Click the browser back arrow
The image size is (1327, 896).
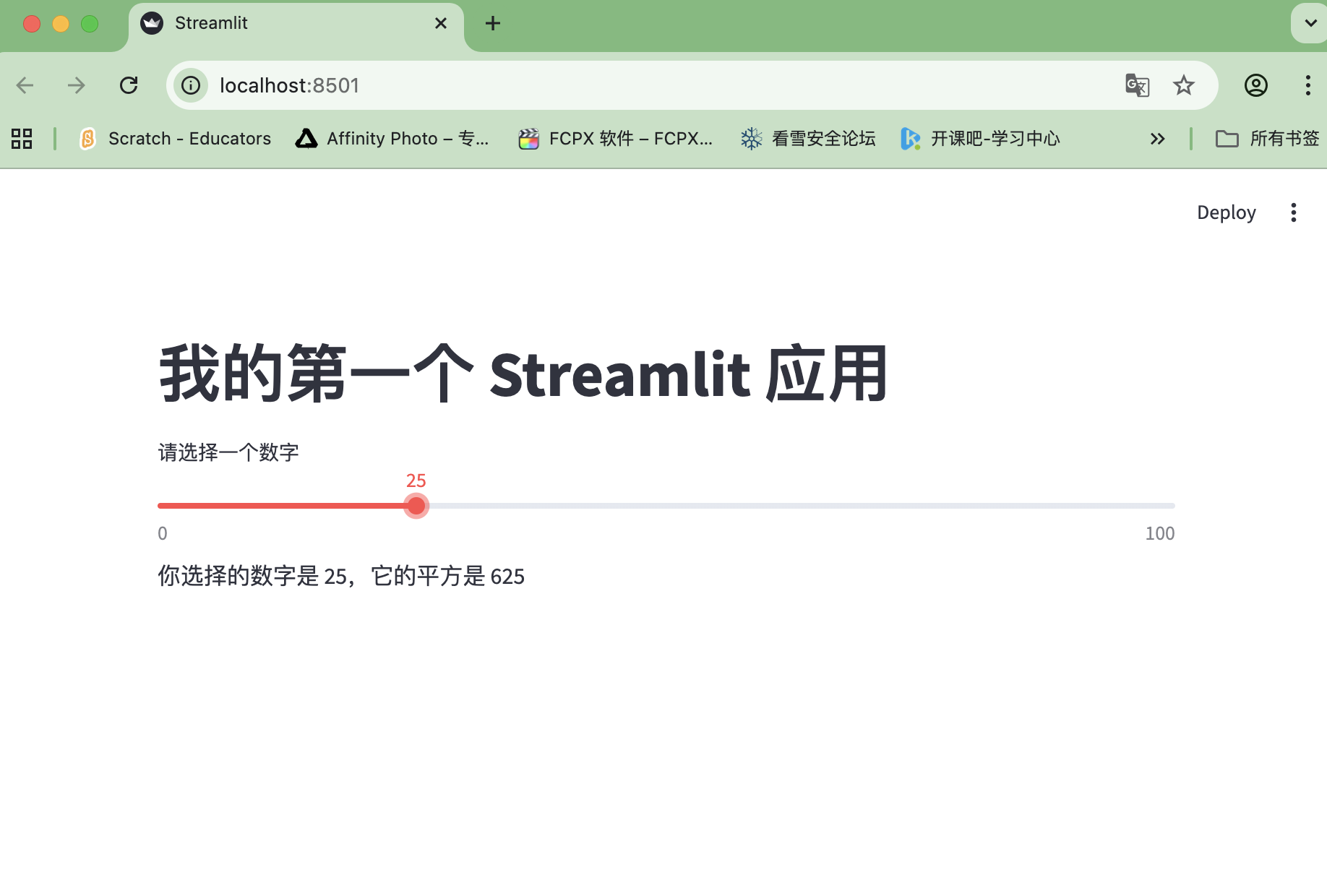click(25, 85)
